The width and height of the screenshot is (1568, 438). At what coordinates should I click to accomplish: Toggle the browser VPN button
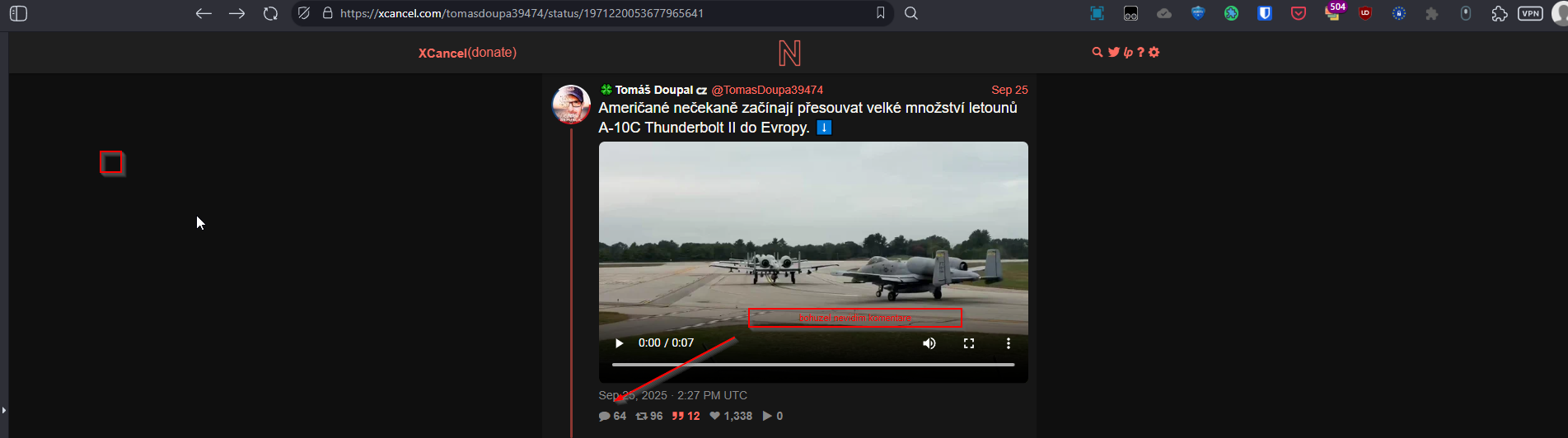click(x=1530, y=13)
